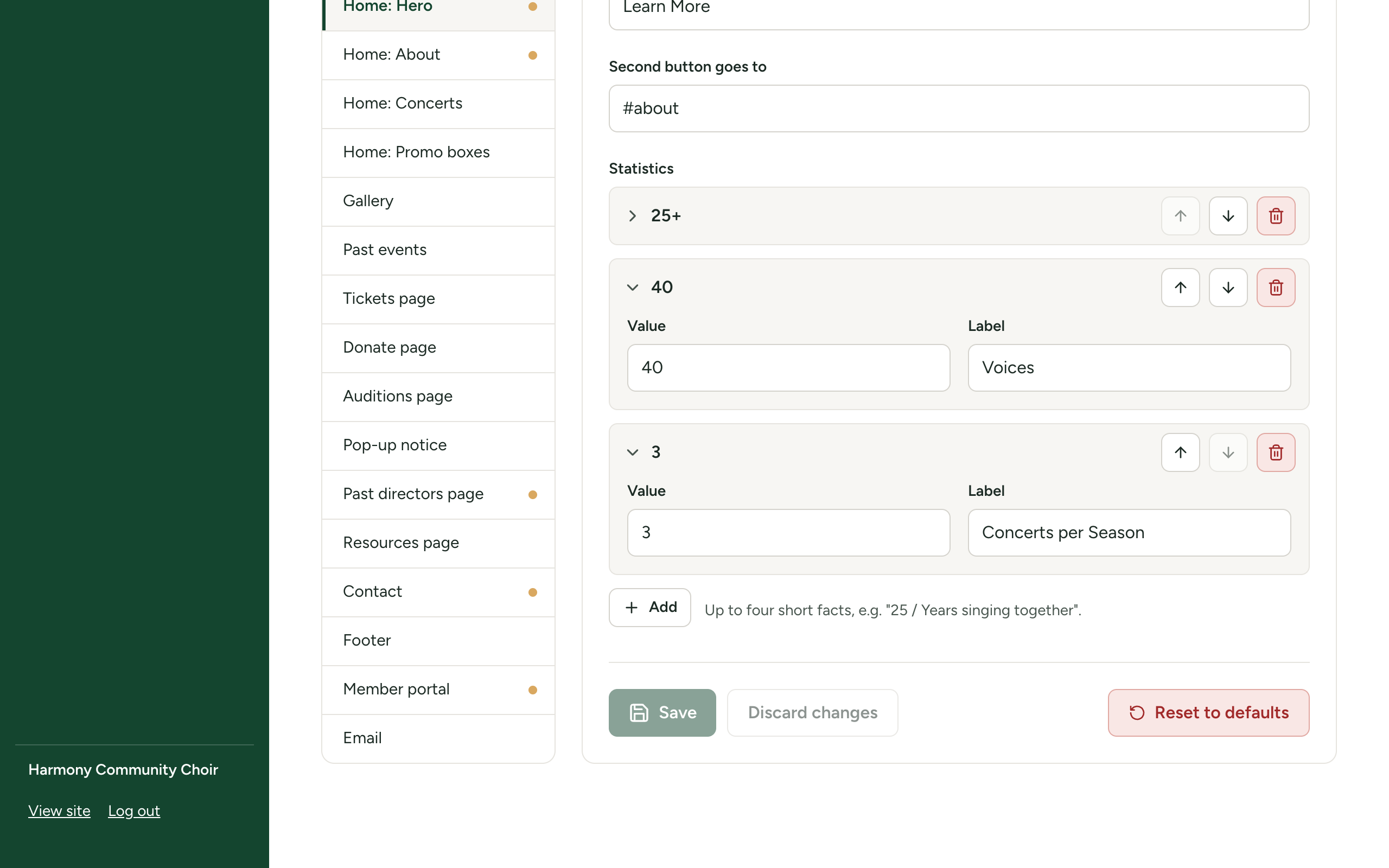The height and width of the screenshot is (868, 1389).
Task: Open Footer settings
Action: [438, 641]
